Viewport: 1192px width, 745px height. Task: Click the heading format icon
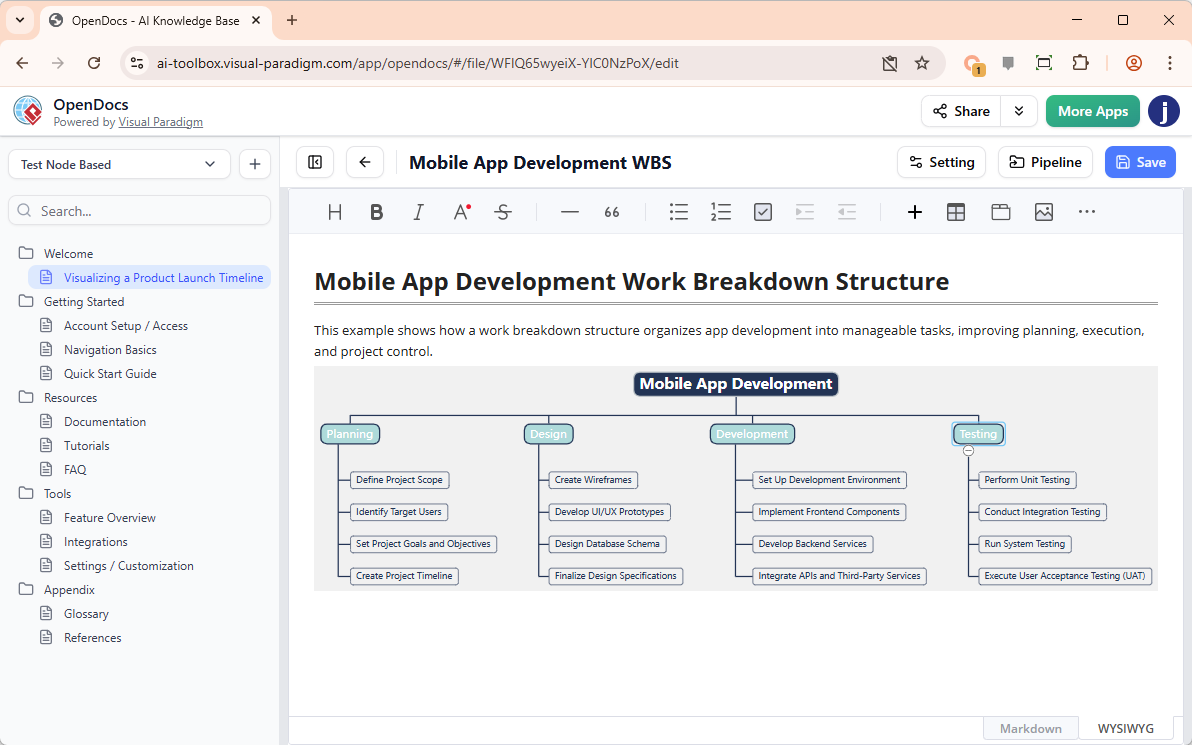tap(335, 212)
